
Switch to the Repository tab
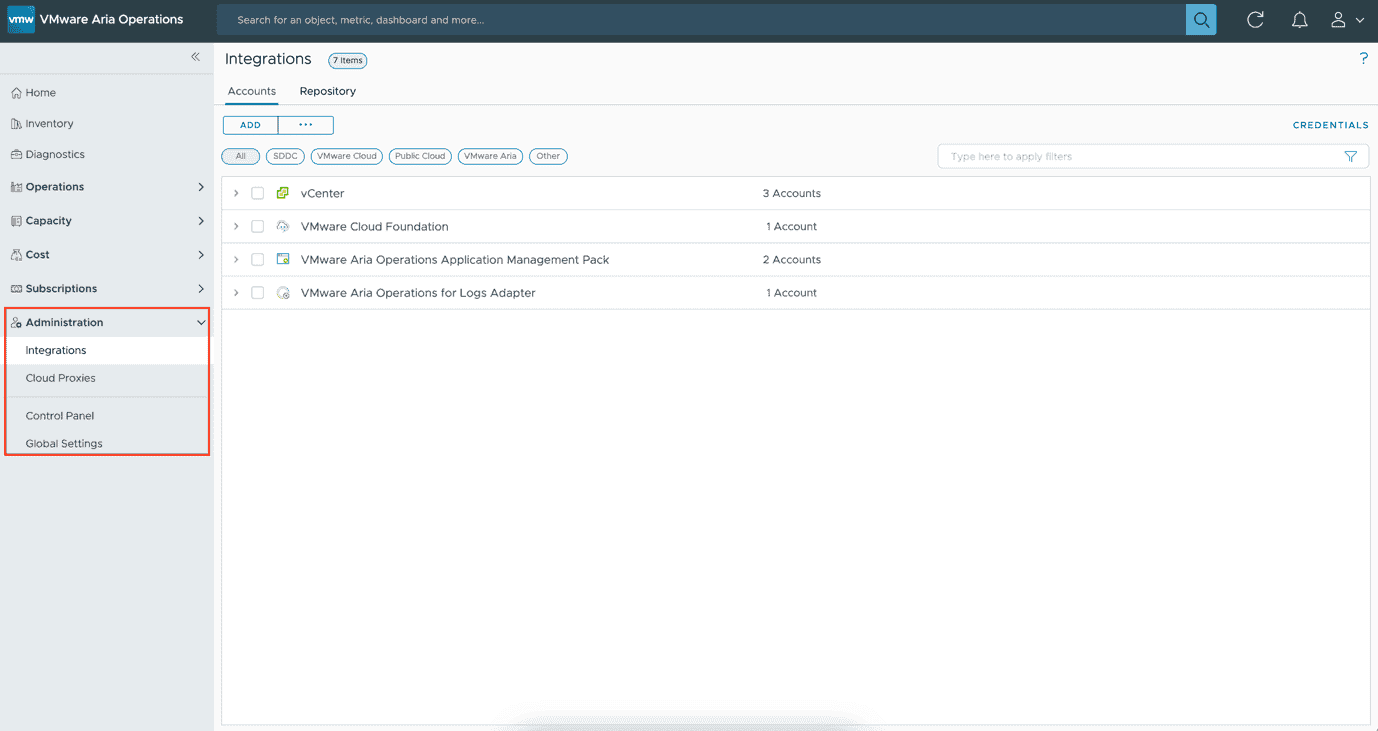coord(327,91)
